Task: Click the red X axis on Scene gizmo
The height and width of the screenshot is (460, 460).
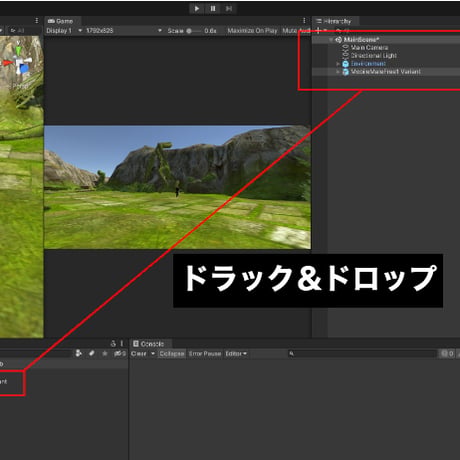Action: coord(7,63)
